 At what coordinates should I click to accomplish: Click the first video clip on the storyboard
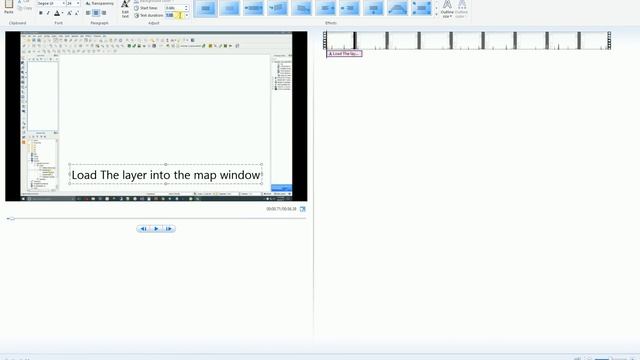[x=340, y=40]
